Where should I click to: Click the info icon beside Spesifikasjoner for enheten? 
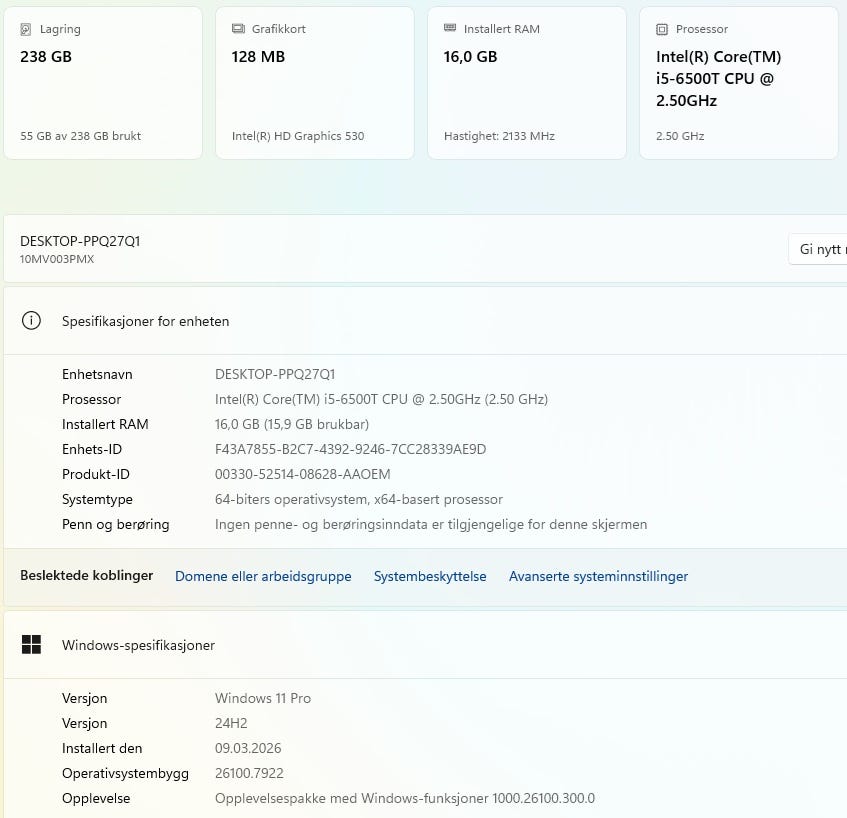[32, 321]
